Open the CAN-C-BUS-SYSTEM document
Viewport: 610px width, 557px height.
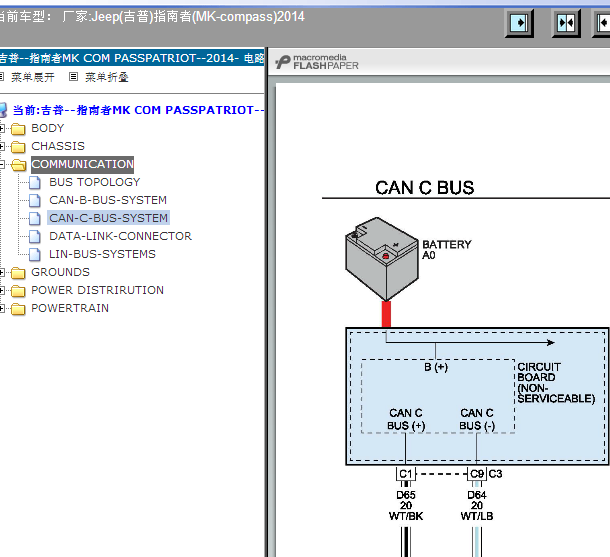coord(108,218)
